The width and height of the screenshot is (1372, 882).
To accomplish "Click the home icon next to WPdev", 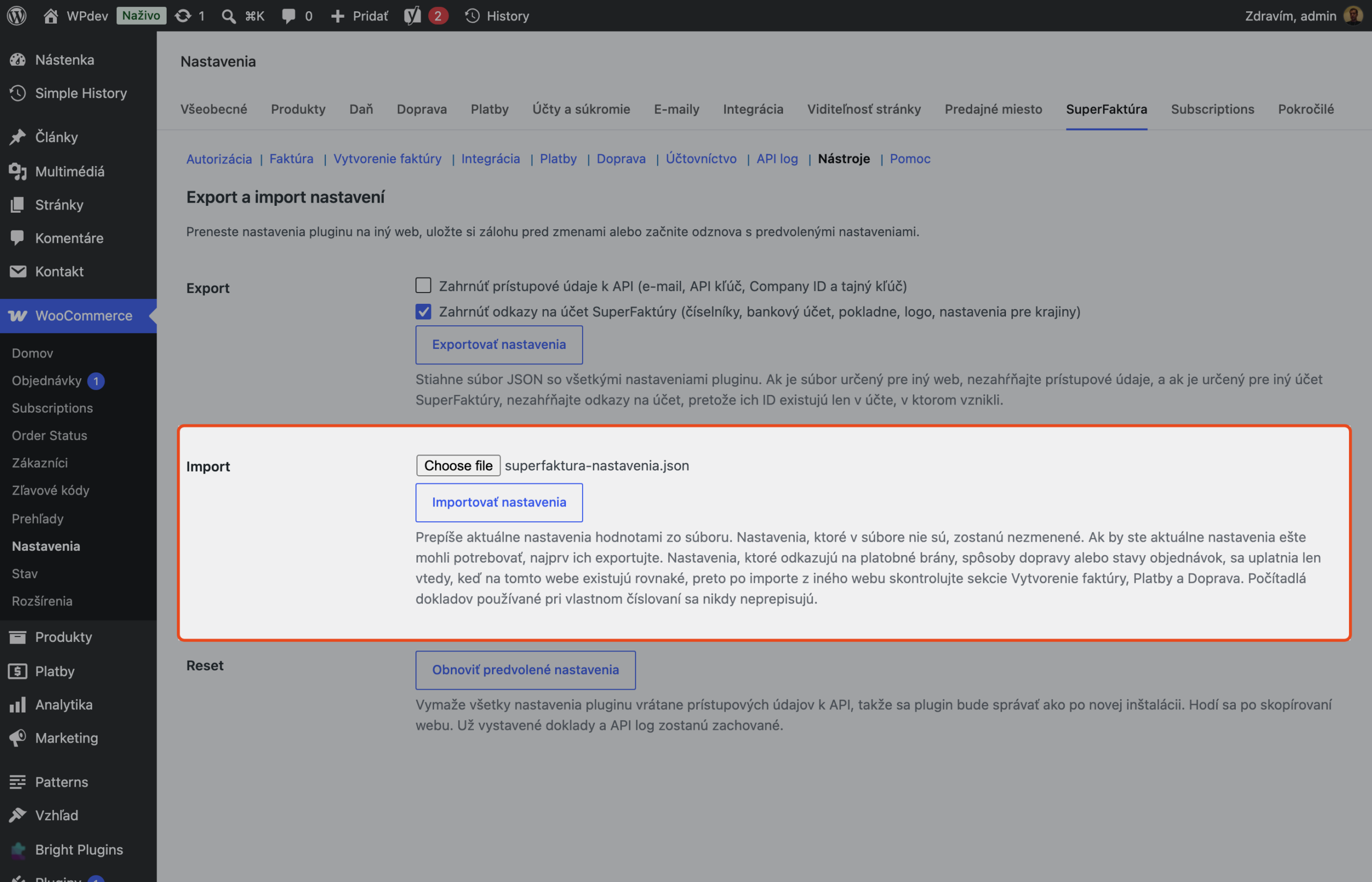I will [50, 16].
